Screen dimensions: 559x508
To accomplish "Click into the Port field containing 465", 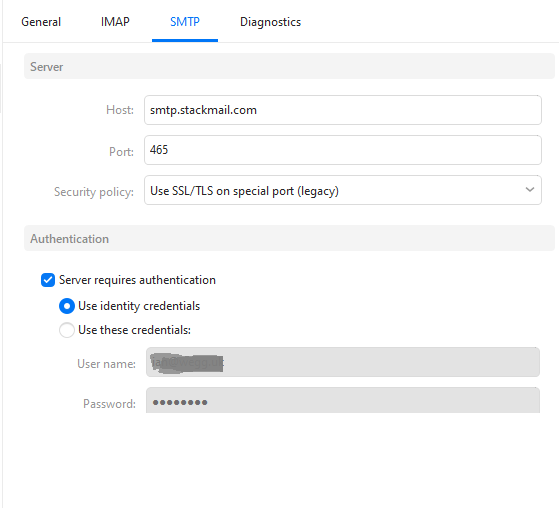I will pos(343,150).
